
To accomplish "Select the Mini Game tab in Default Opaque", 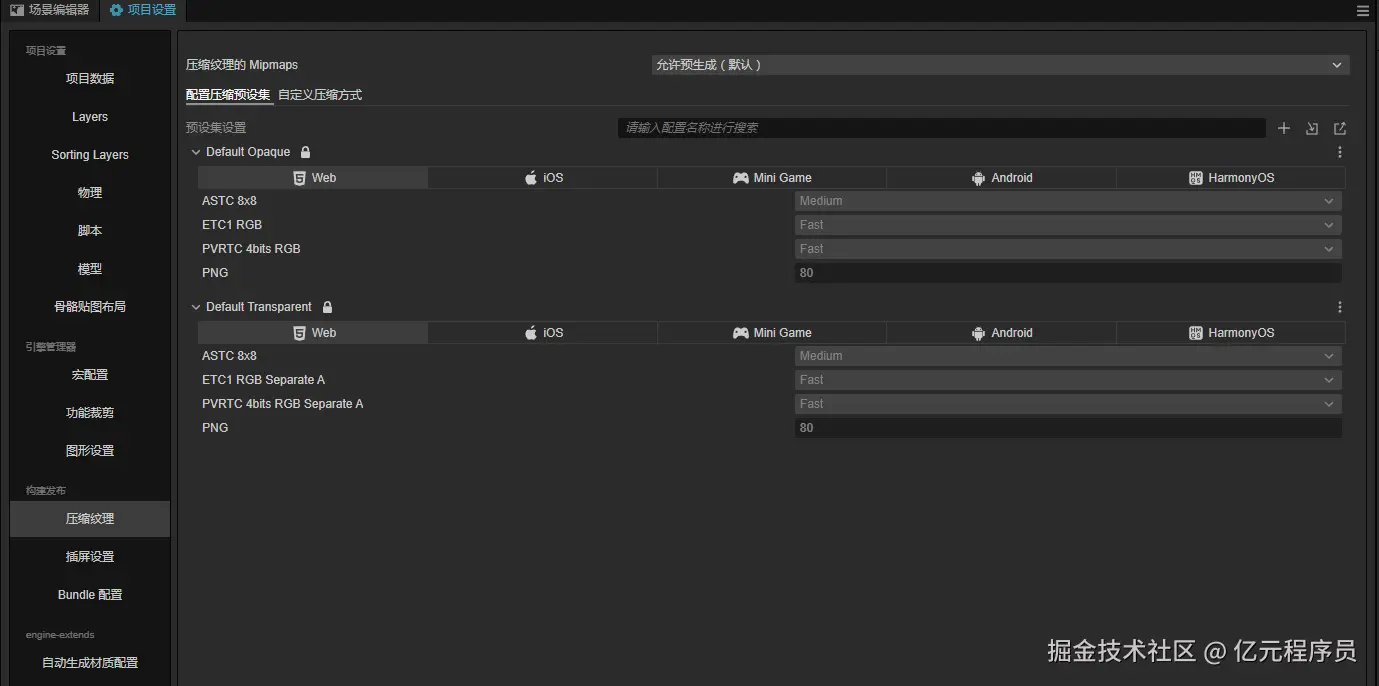I will pos(772,178).
